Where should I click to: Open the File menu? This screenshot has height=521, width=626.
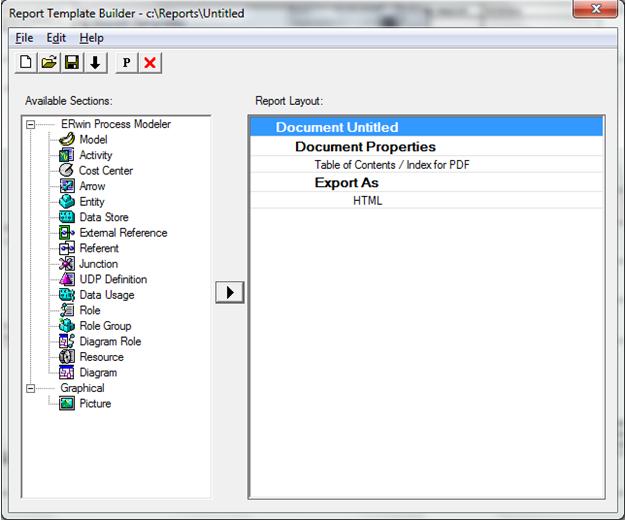[x=24, y=38]
